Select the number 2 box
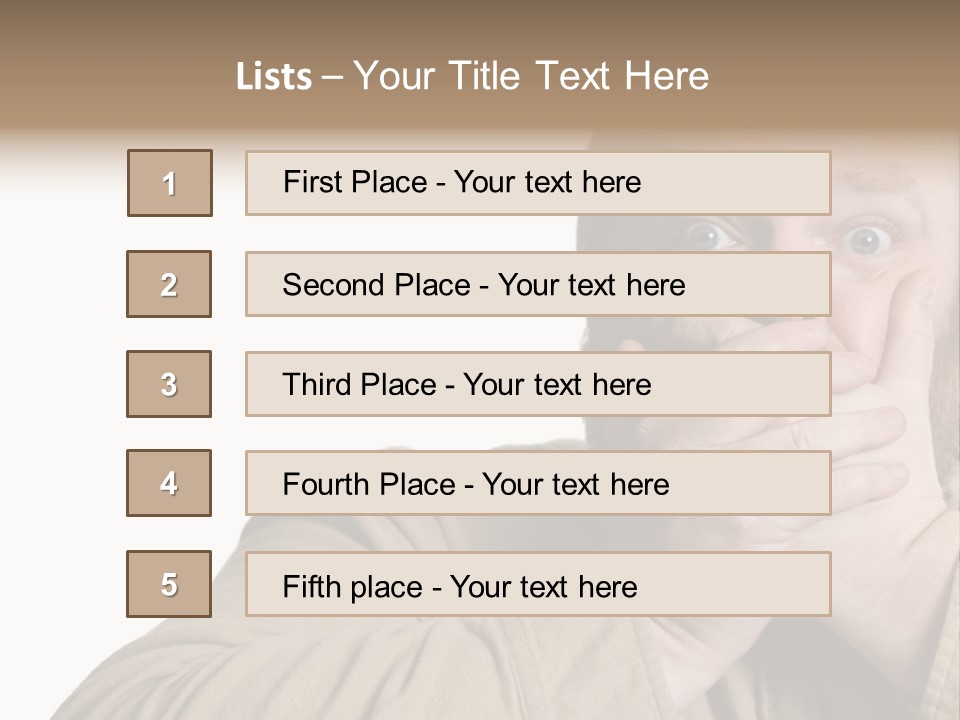960x720 pixels. pyautogui.click(x=169, y=284)
